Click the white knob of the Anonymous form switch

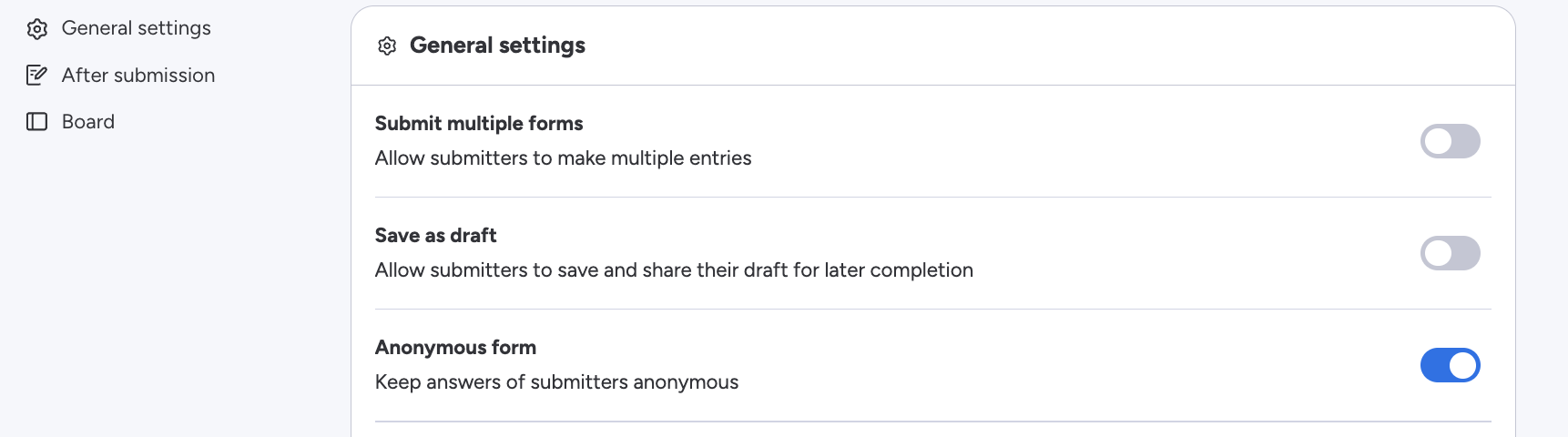coord(1462,365)
